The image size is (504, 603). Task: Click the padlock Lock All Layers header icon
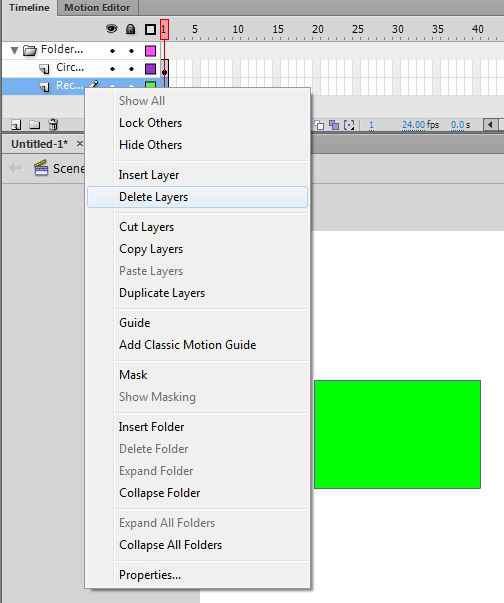(x=131, y=29)
